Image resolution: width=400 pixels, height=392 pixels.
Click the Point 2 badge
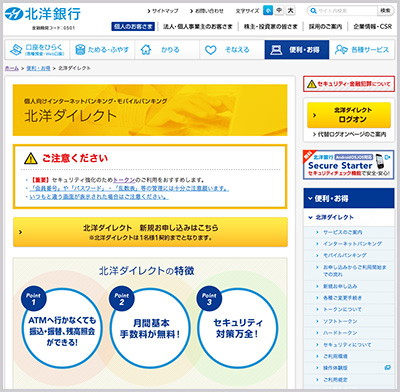(122, 298)
